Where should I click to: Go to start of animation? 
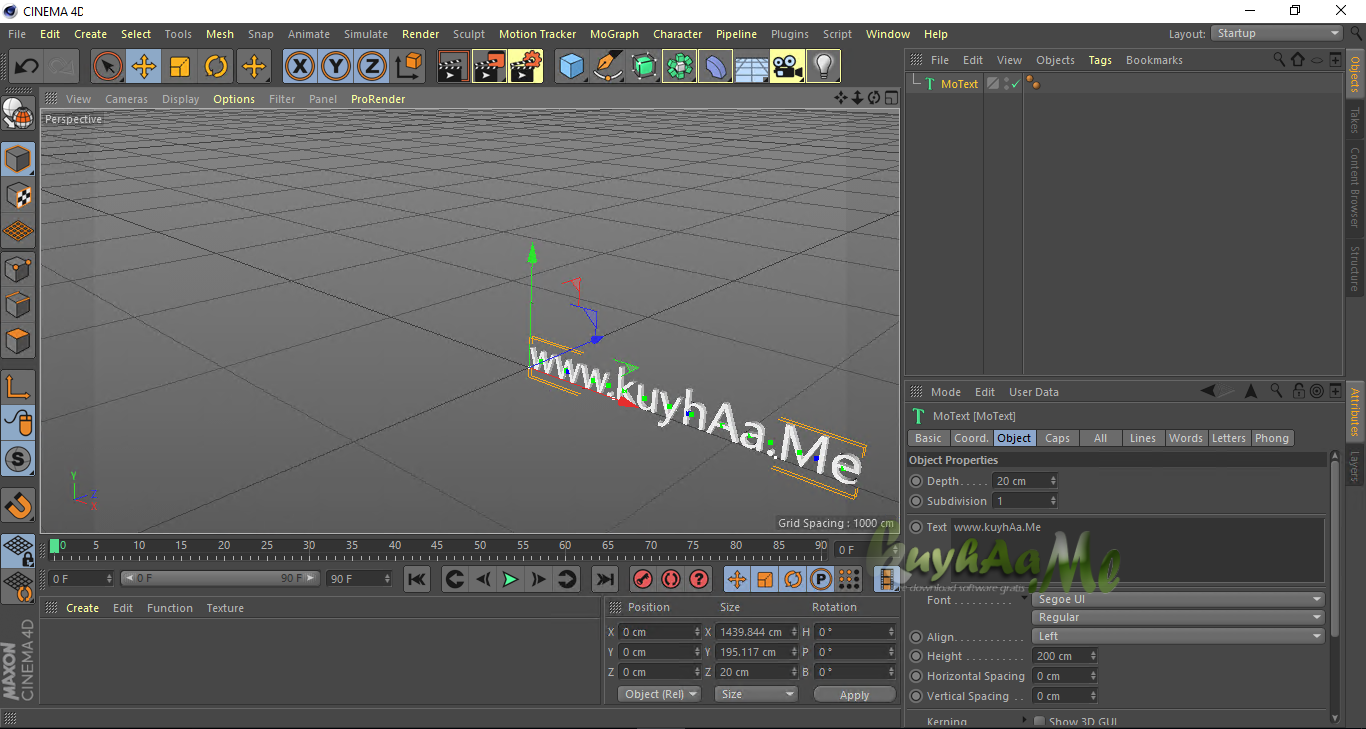coord(417,579)
